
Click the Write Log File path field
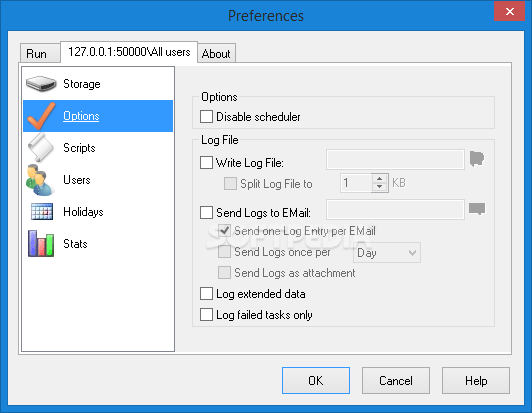[x=395, y=159]
